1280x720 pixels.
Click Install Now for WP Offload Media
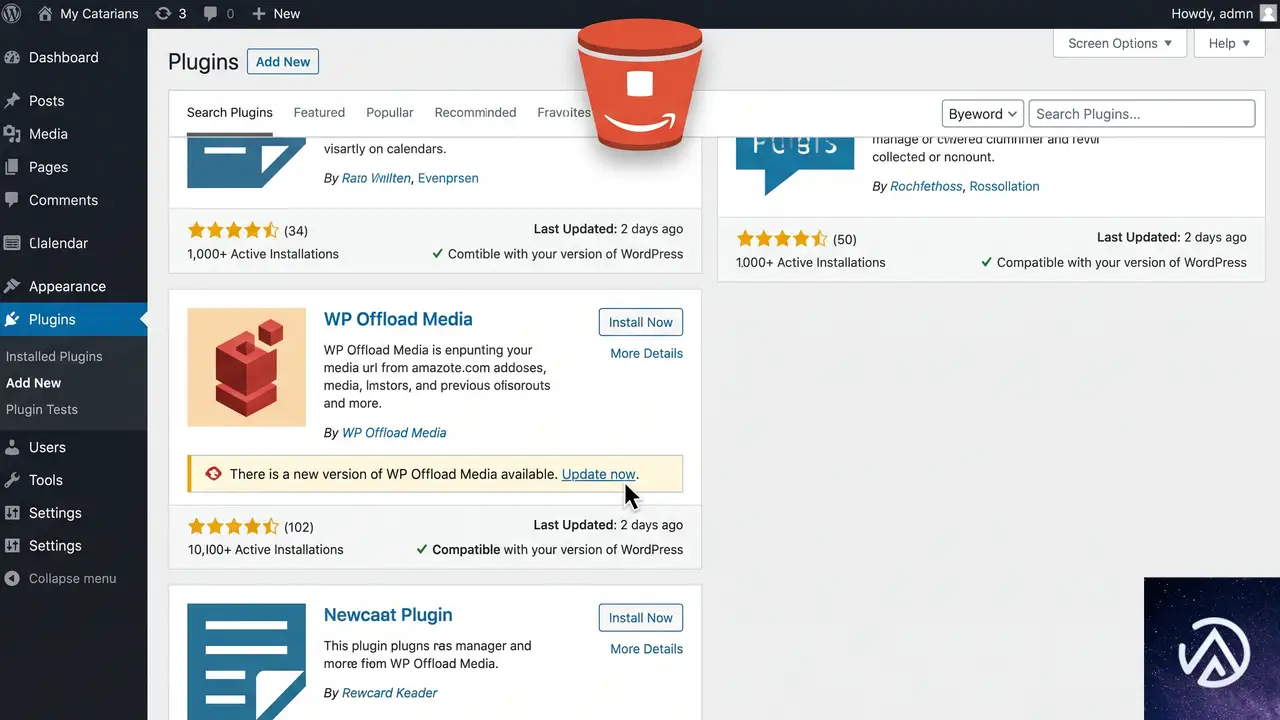[x=641, y=322]
